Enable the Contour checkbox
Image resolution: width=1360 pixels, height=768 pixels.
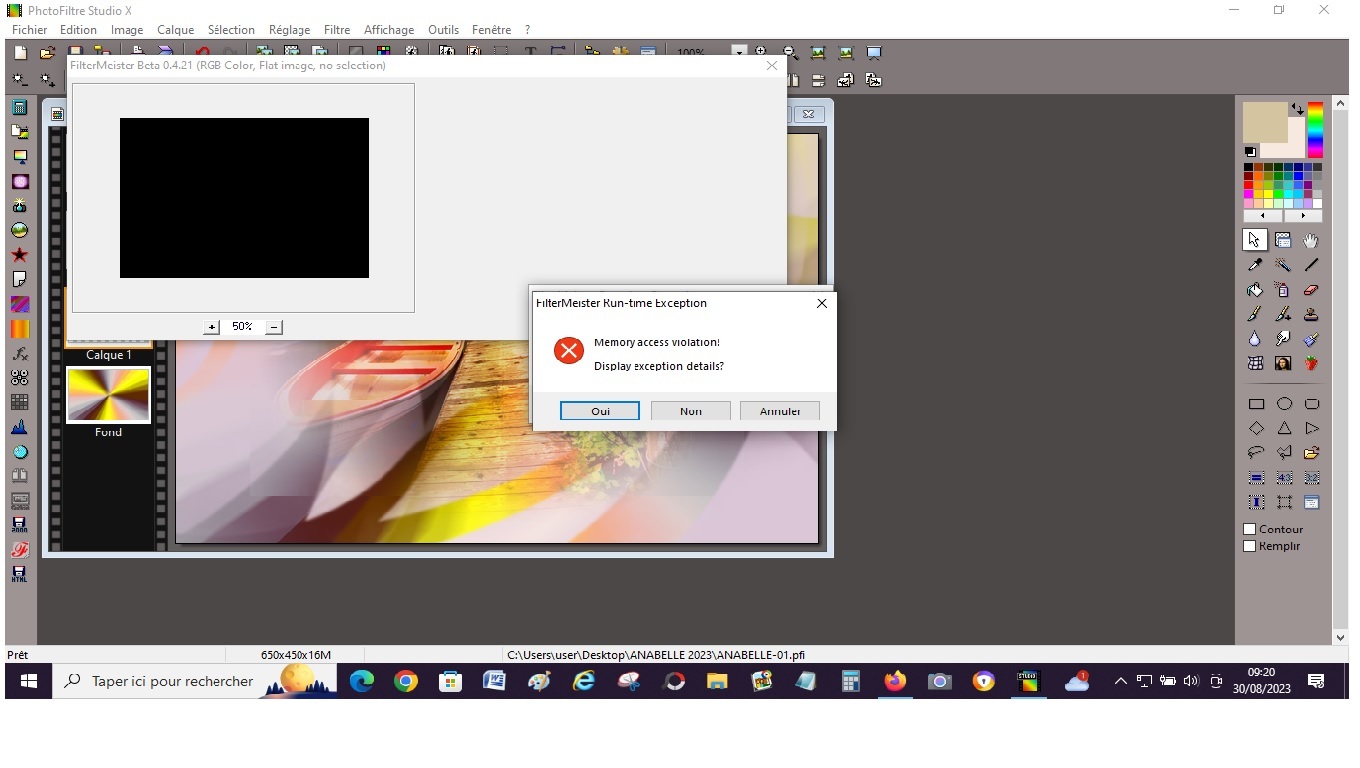(x=1249, y=529)
